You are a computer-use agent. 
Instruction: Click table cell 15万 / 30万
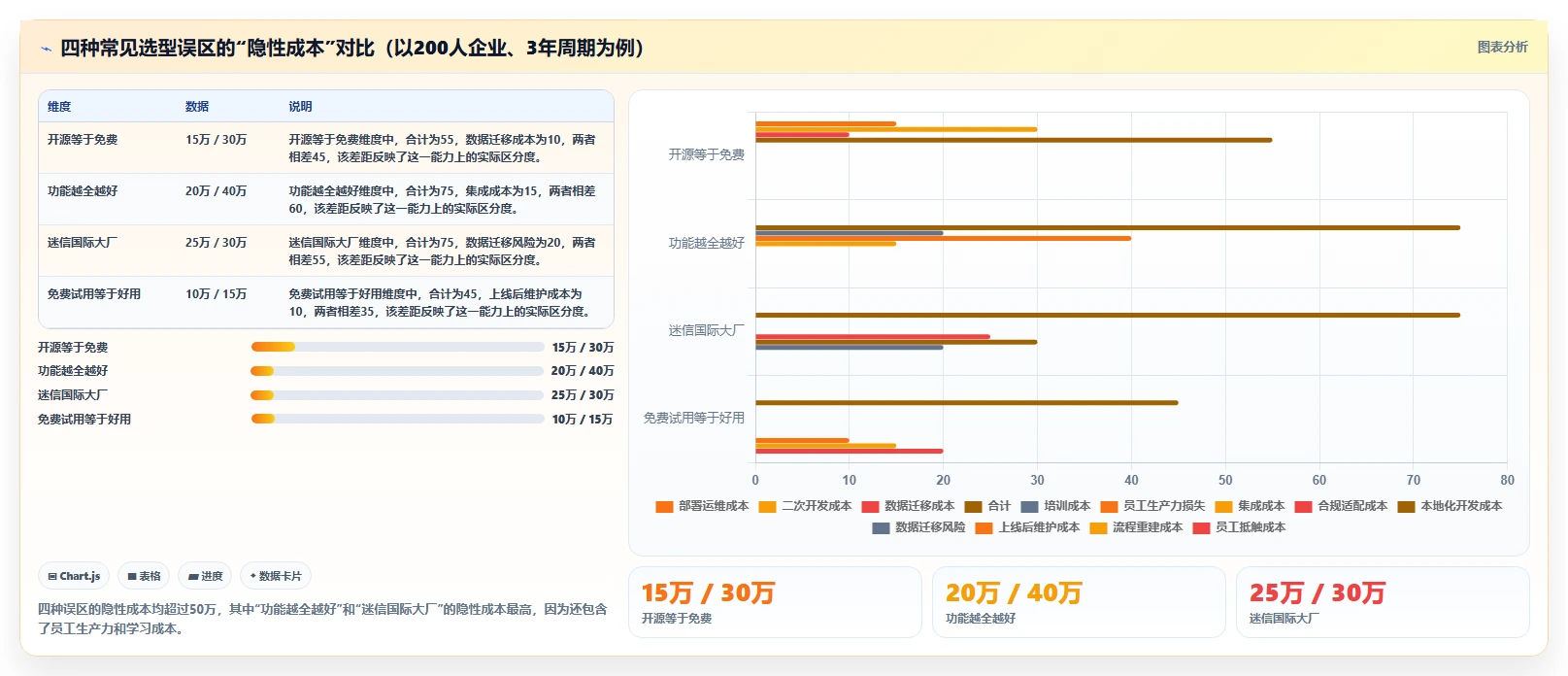[x=216, y=140]
